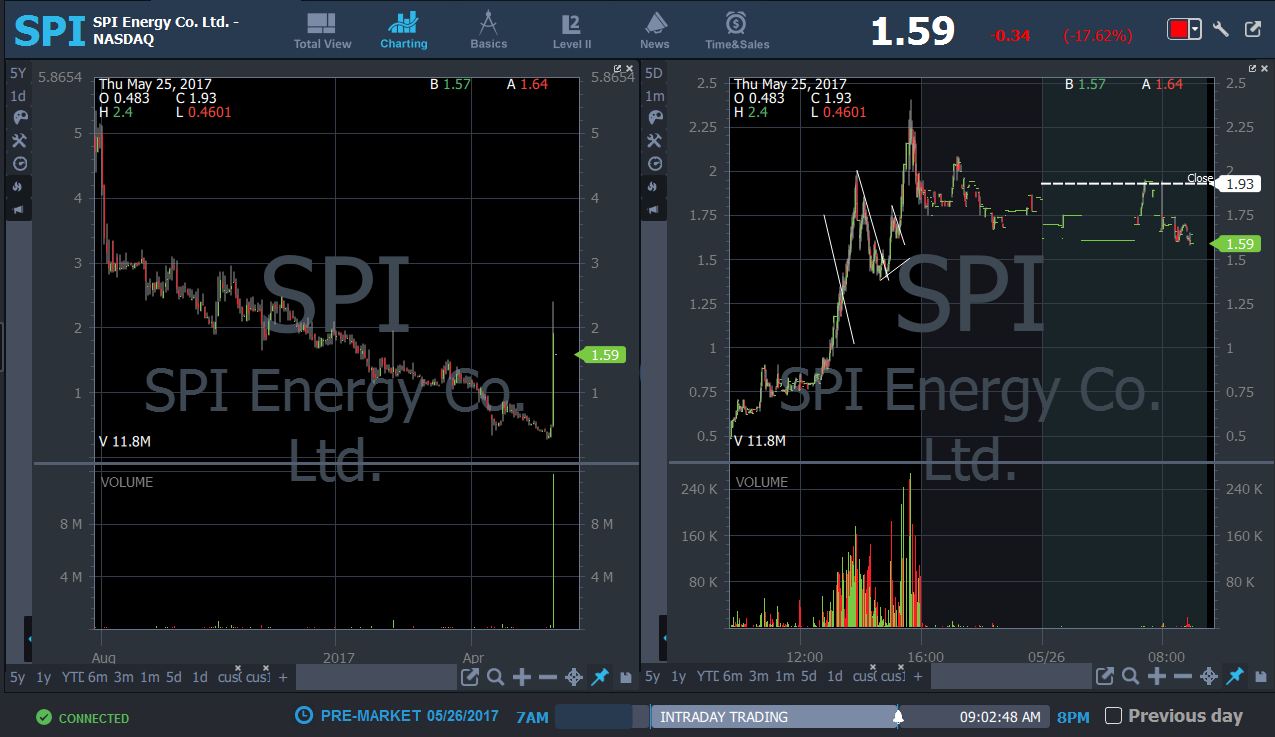Click left chart clock icon
The height and width of the screenshot is (737, 1275).
[x=20, y=164]
